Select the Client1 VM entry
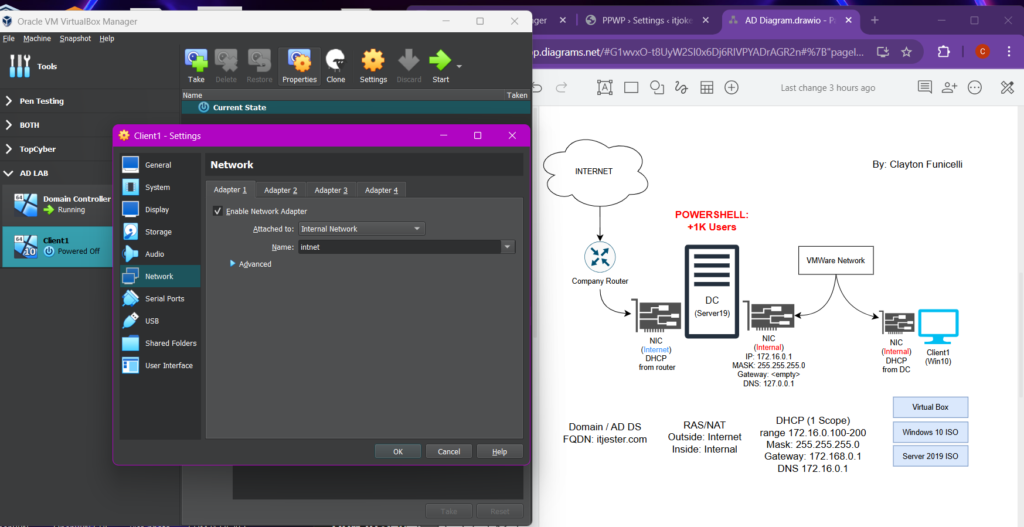The image size is (1024, 527). (x=57, y=246)
